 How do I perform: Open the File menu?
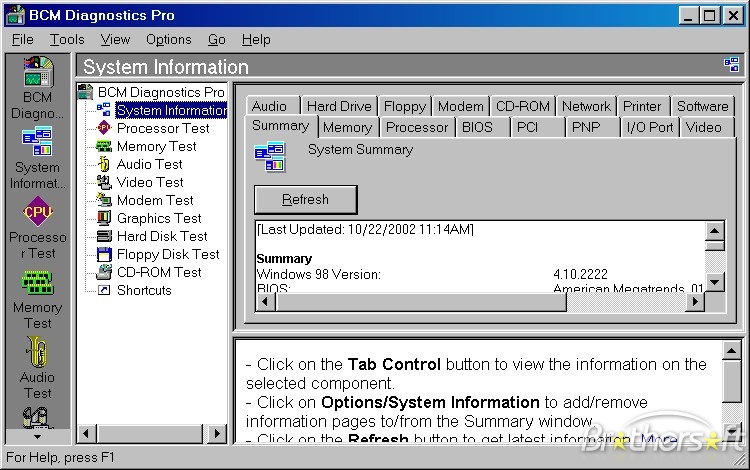click(22, 39)
